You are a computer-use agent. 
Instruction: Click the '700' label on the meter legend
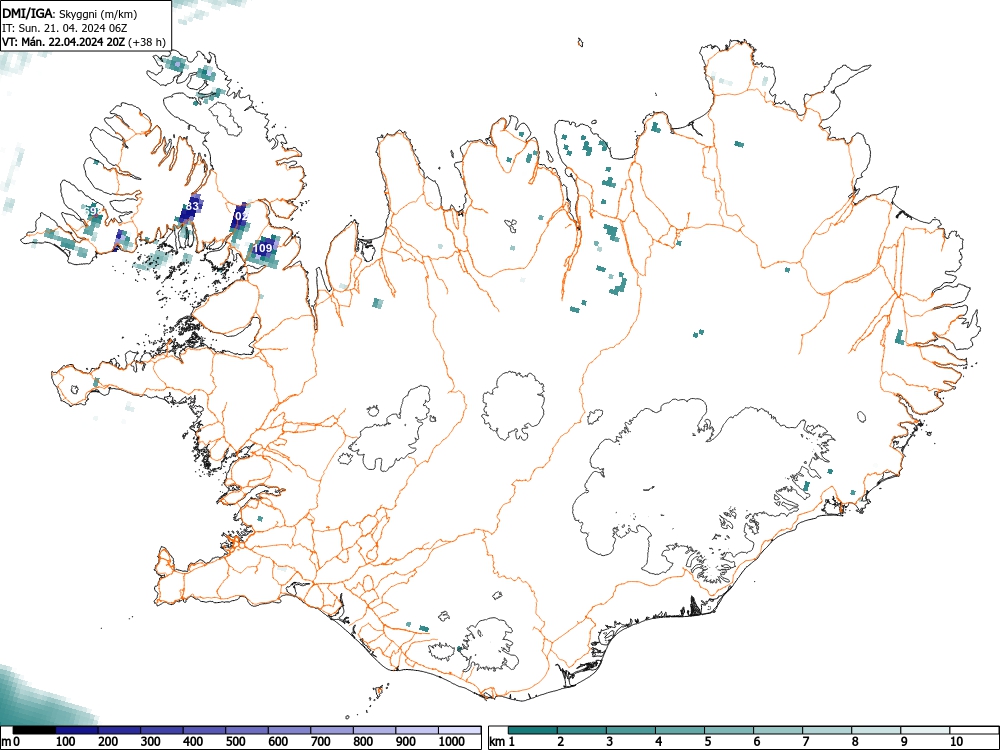pos(321,742)
